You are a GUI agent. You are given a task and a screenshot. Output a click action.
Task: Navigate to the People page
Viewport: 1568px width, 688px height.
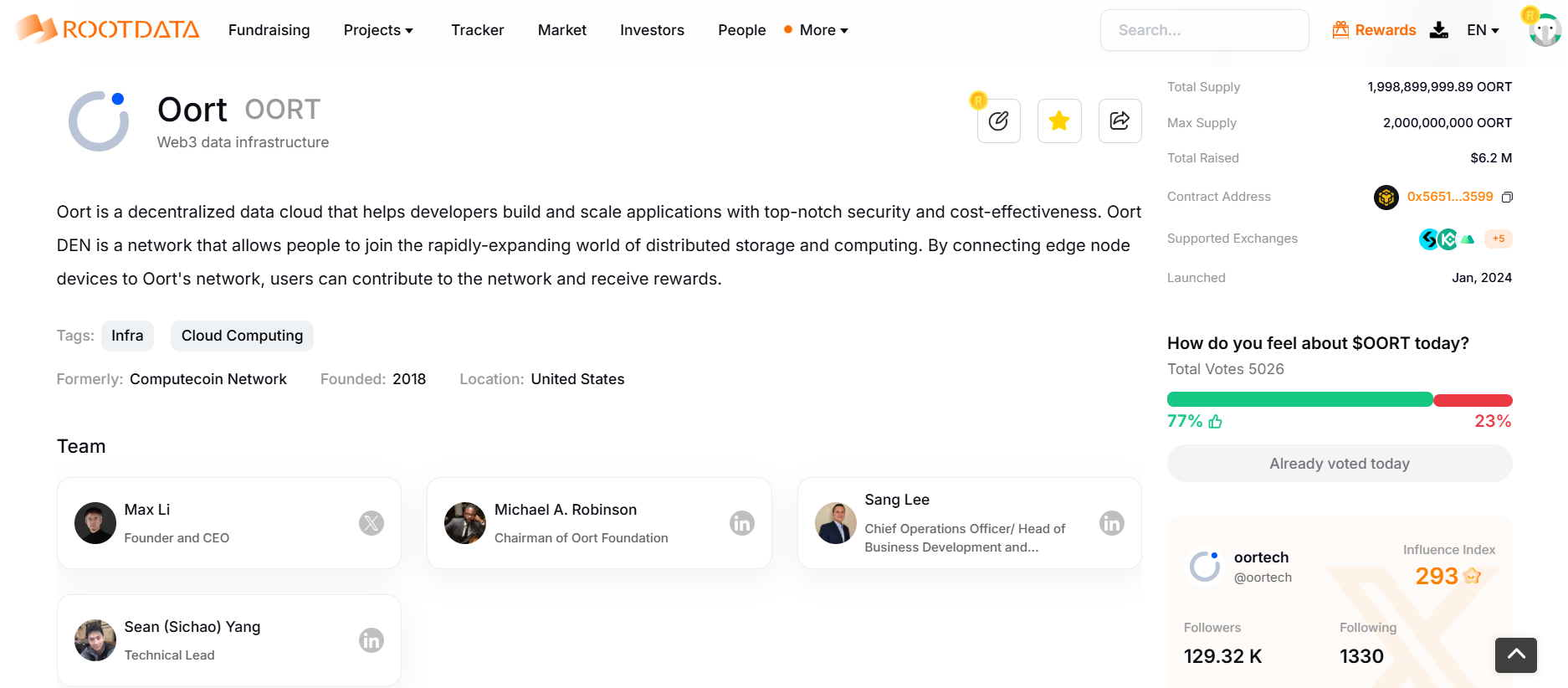[741, 30]
